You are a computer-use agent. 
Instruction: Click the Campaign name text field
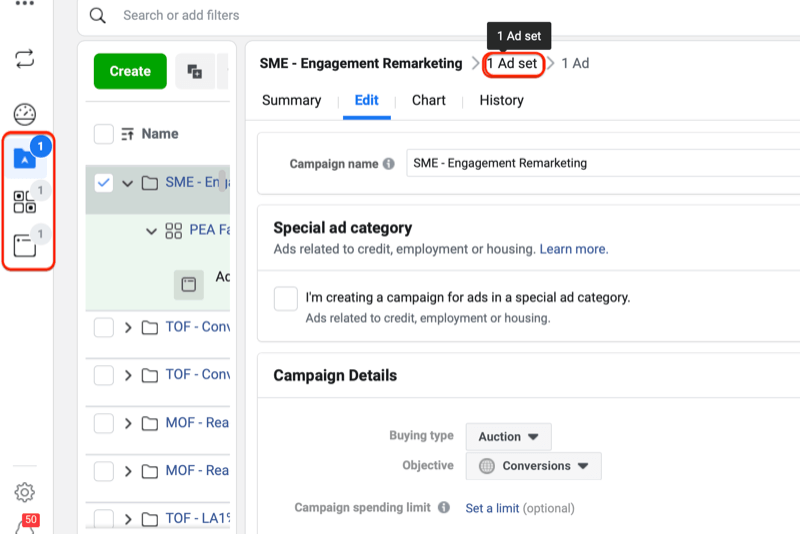pyautogui.click(x=600, y=163)
